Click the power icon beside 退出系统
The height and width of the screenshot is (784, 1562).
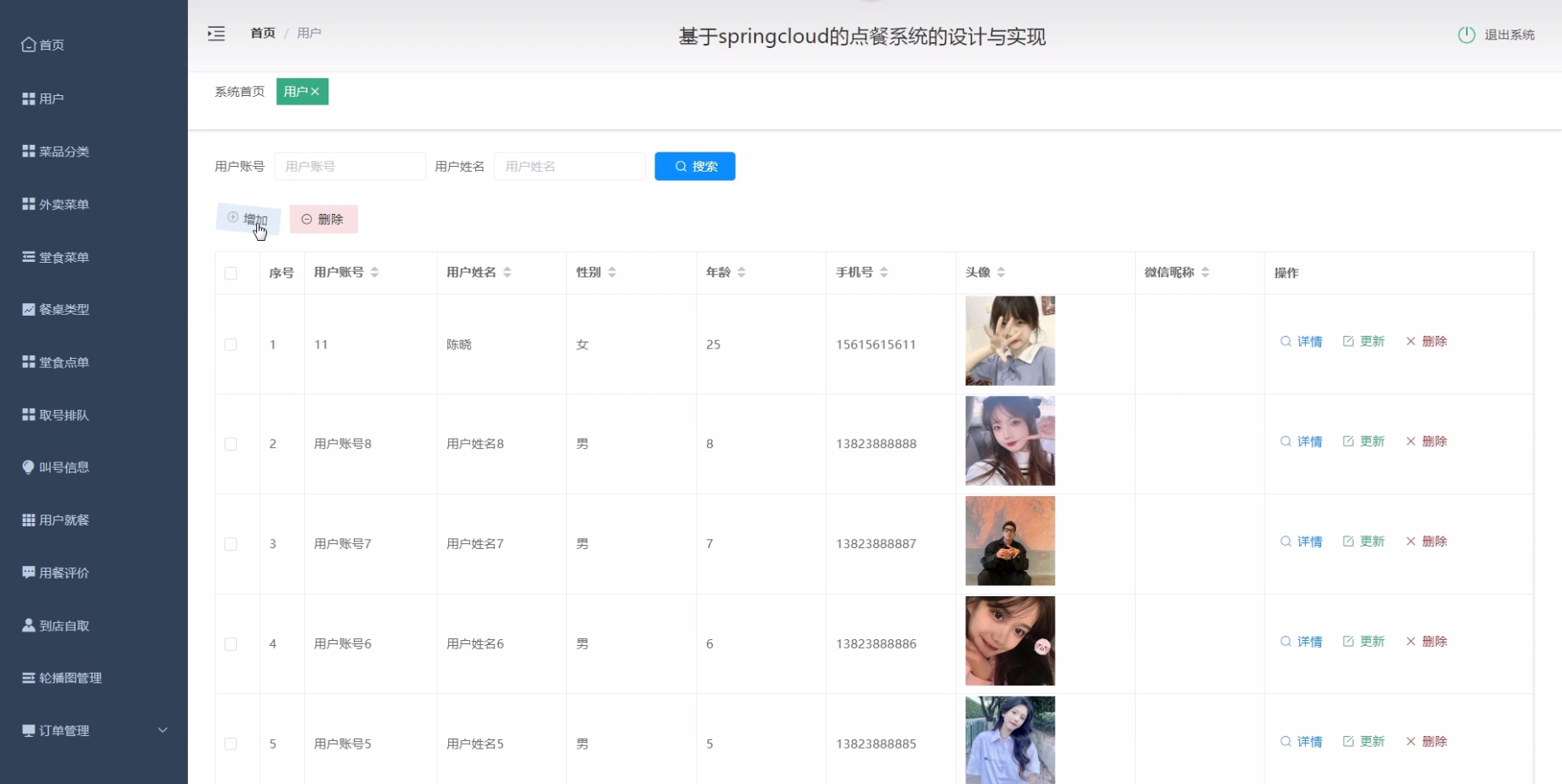[x=1466, y=35]
